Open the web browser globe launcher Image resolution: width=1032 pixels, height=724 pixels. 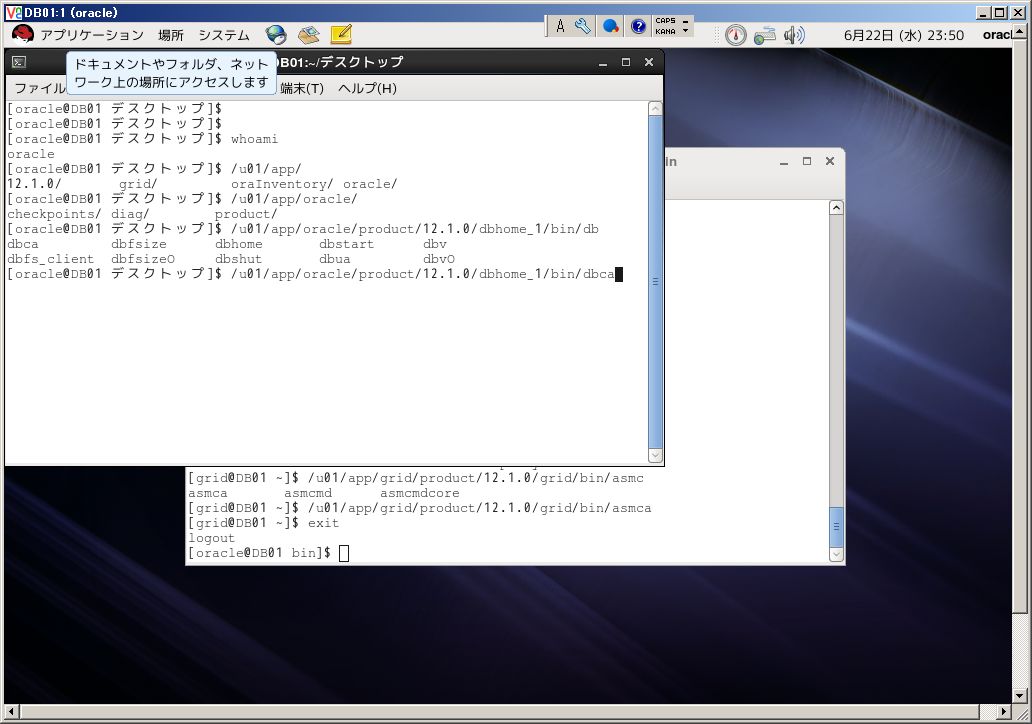[276, 35]
